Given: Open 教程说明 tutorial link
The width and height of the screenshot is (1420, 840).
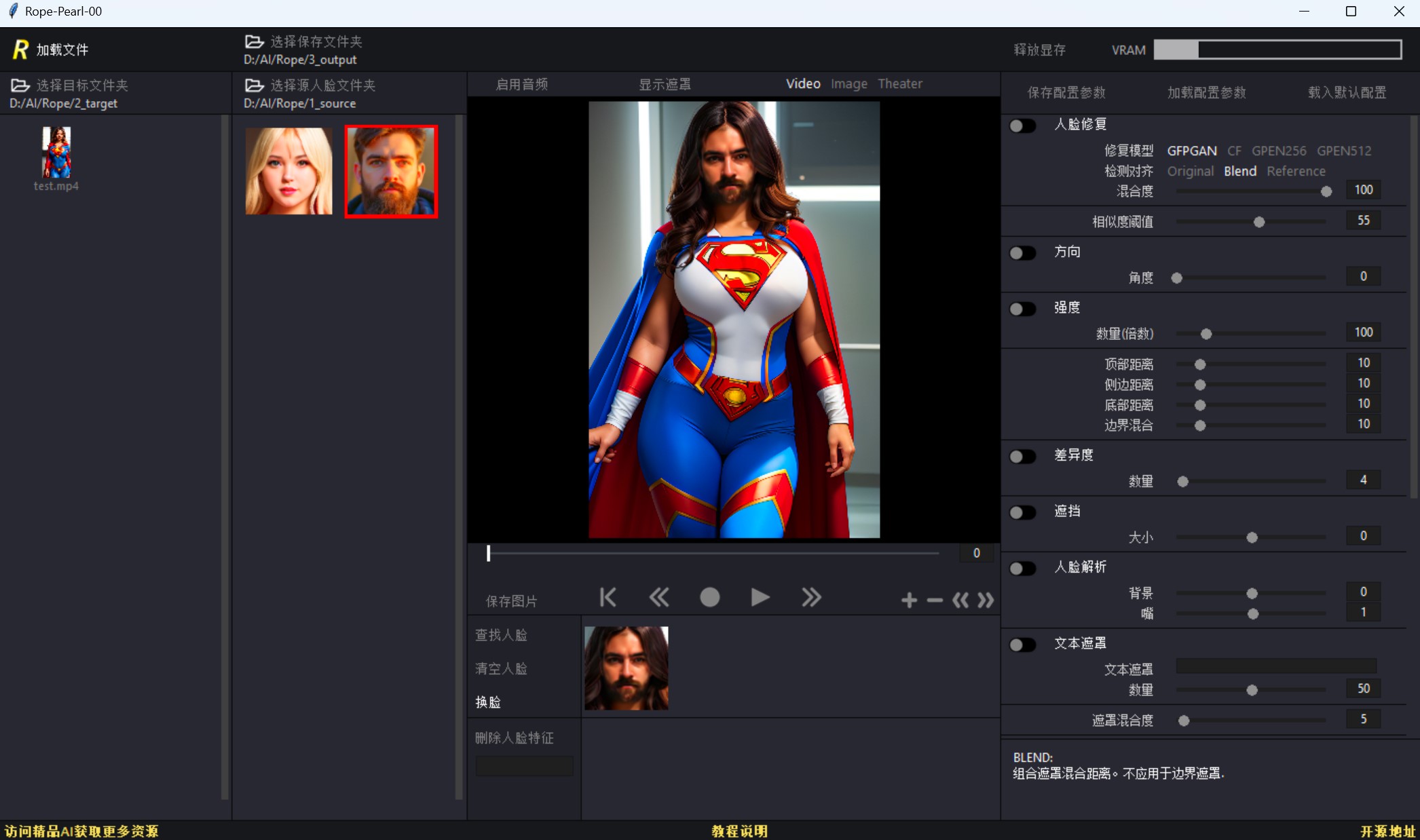Looking at the screenshot, I should click(x=740, y=831).
